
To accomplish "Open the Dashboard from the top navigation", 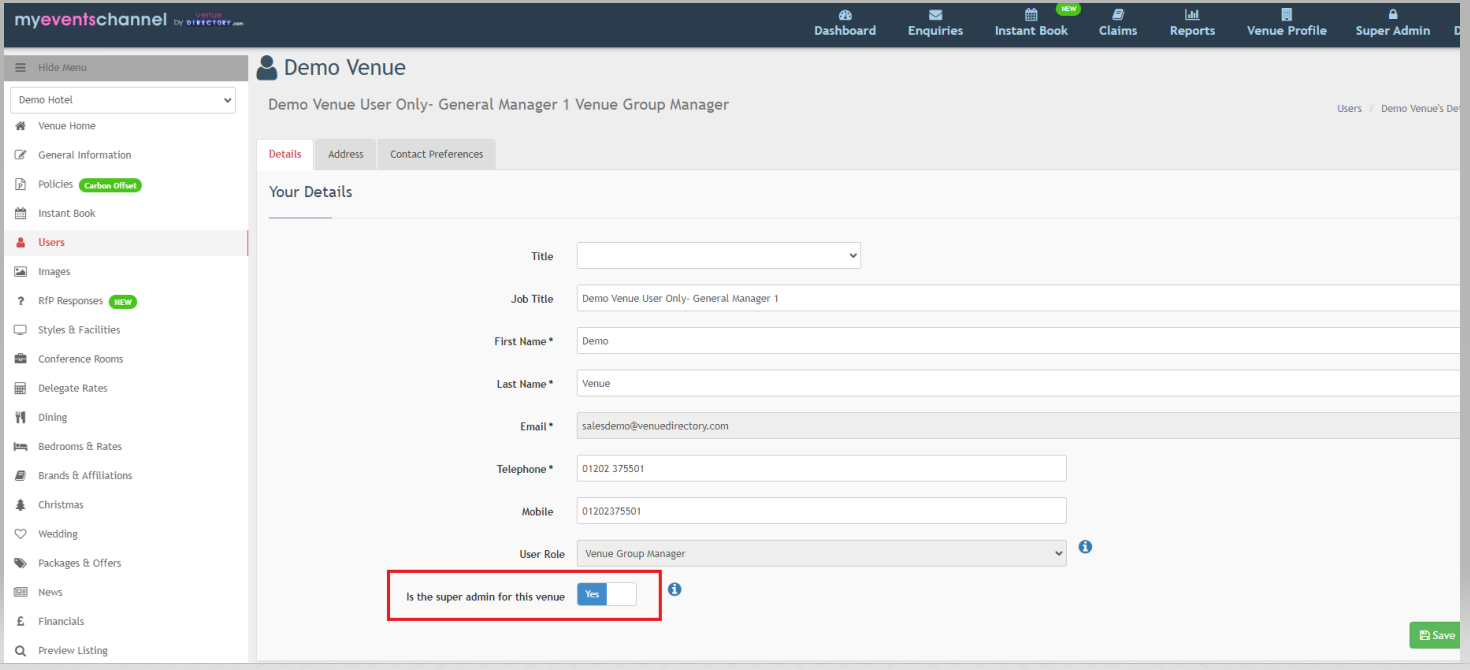I will 845,24.
